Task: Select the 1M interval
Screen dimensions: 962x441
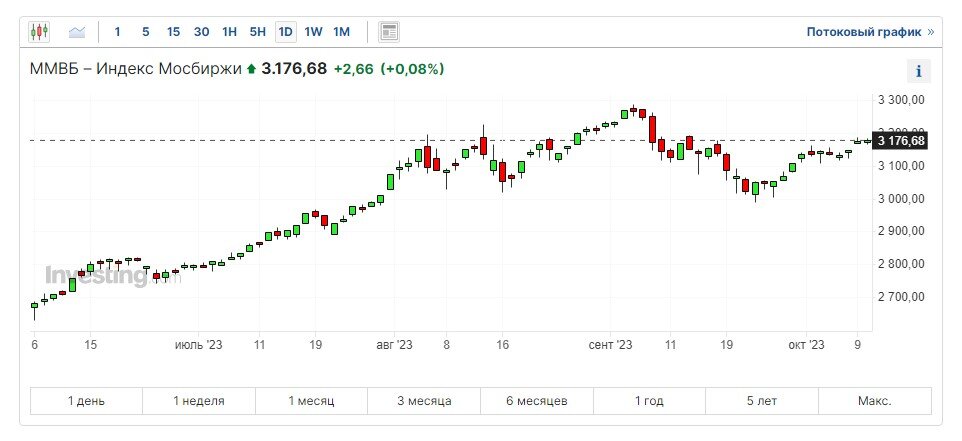Action: (342, 32)
